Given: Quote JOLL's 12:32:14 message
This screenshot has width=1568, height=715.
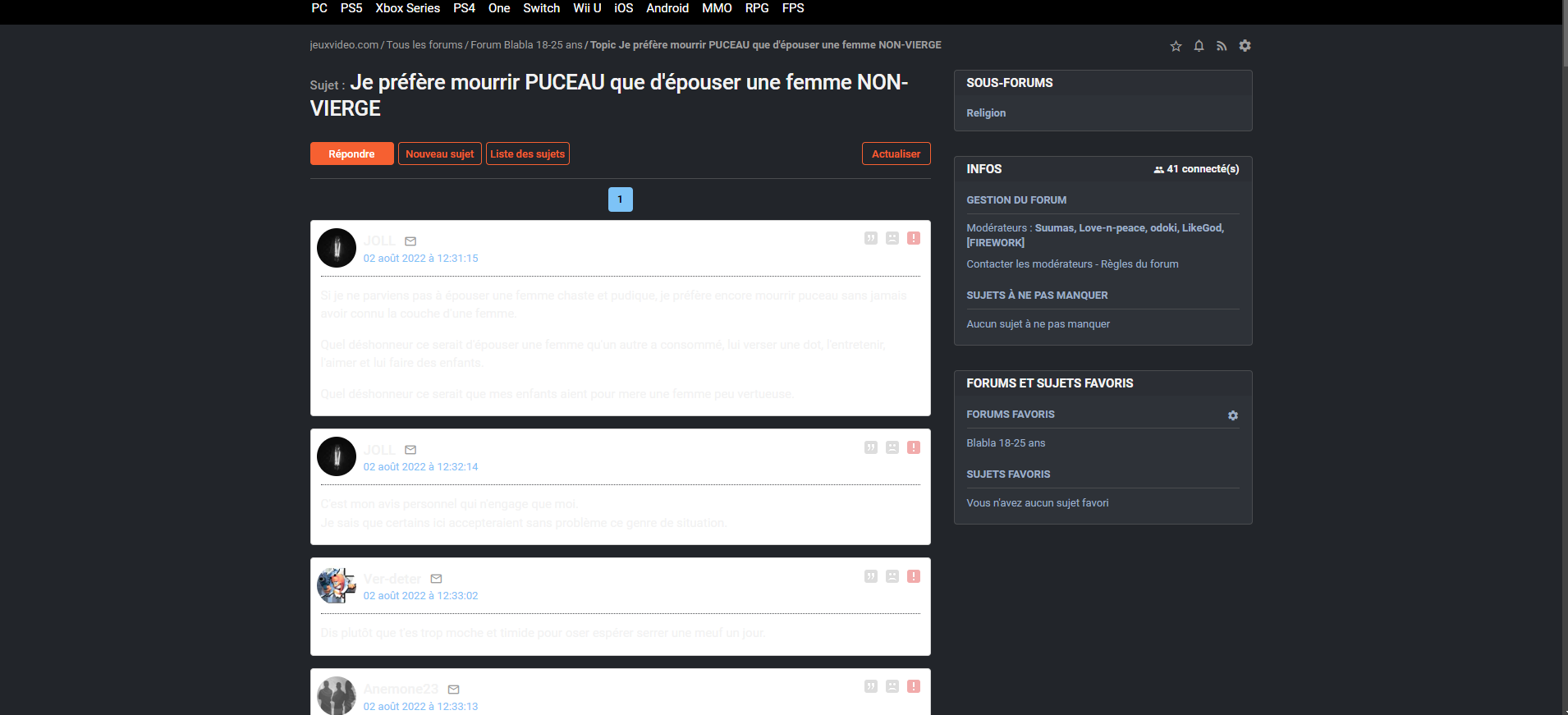Looking at the screenshot, I should (870, 447).
